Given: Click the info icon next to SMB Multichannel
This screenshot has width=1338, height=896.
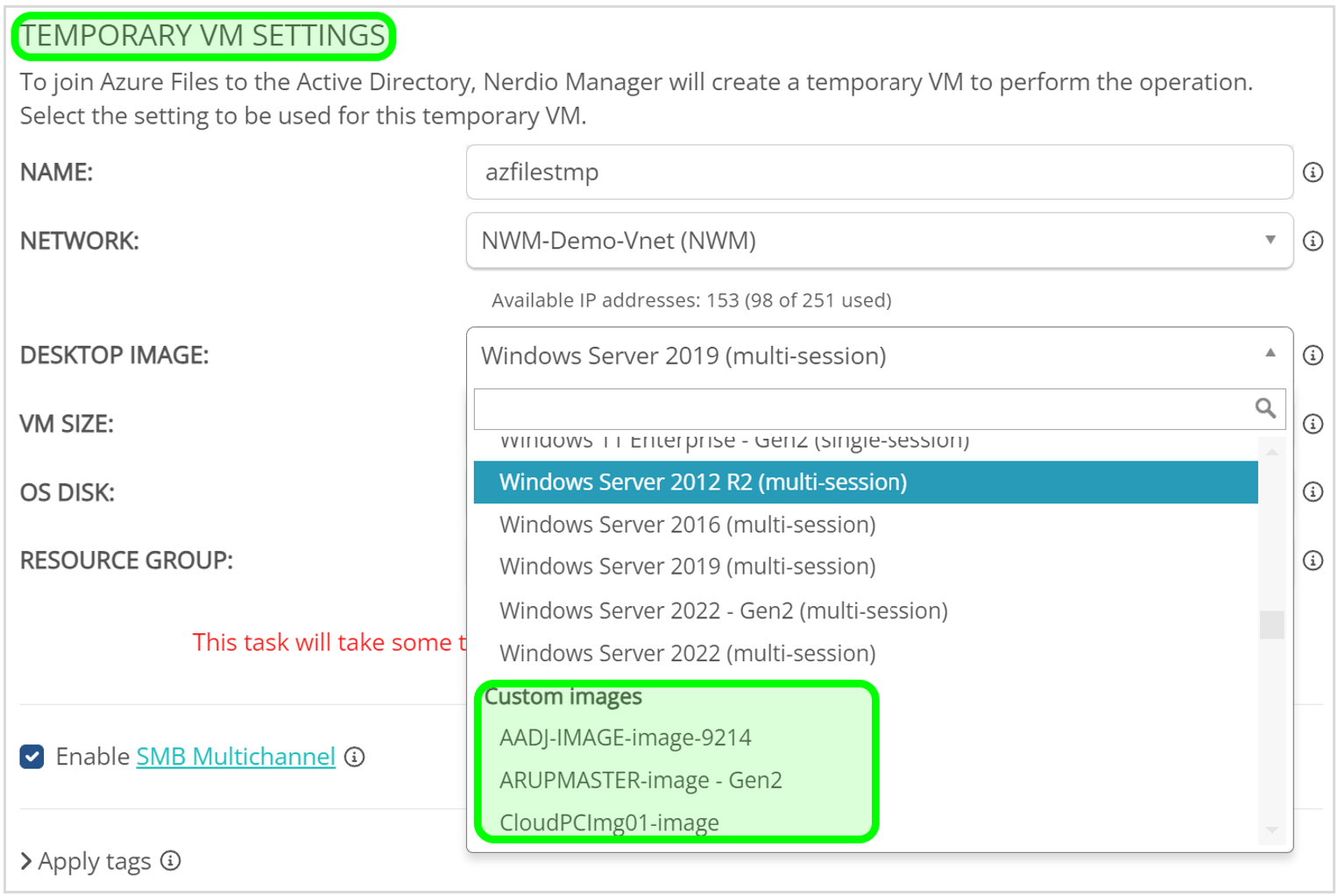Looking at the screenshot, I should tap(354, 757).
